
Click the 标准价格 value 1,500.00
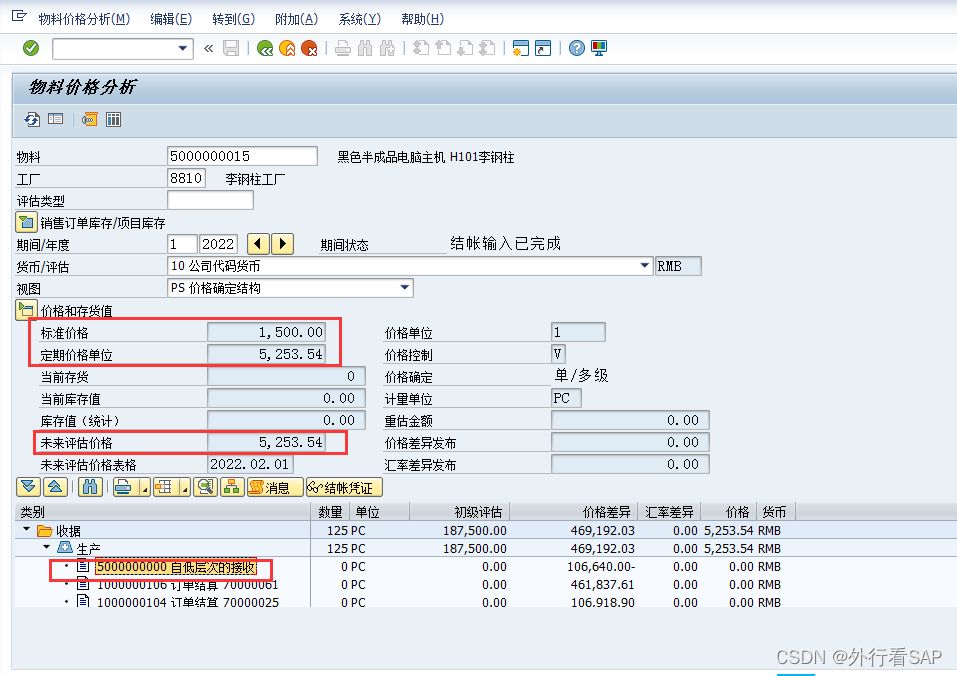click(266, 332)
